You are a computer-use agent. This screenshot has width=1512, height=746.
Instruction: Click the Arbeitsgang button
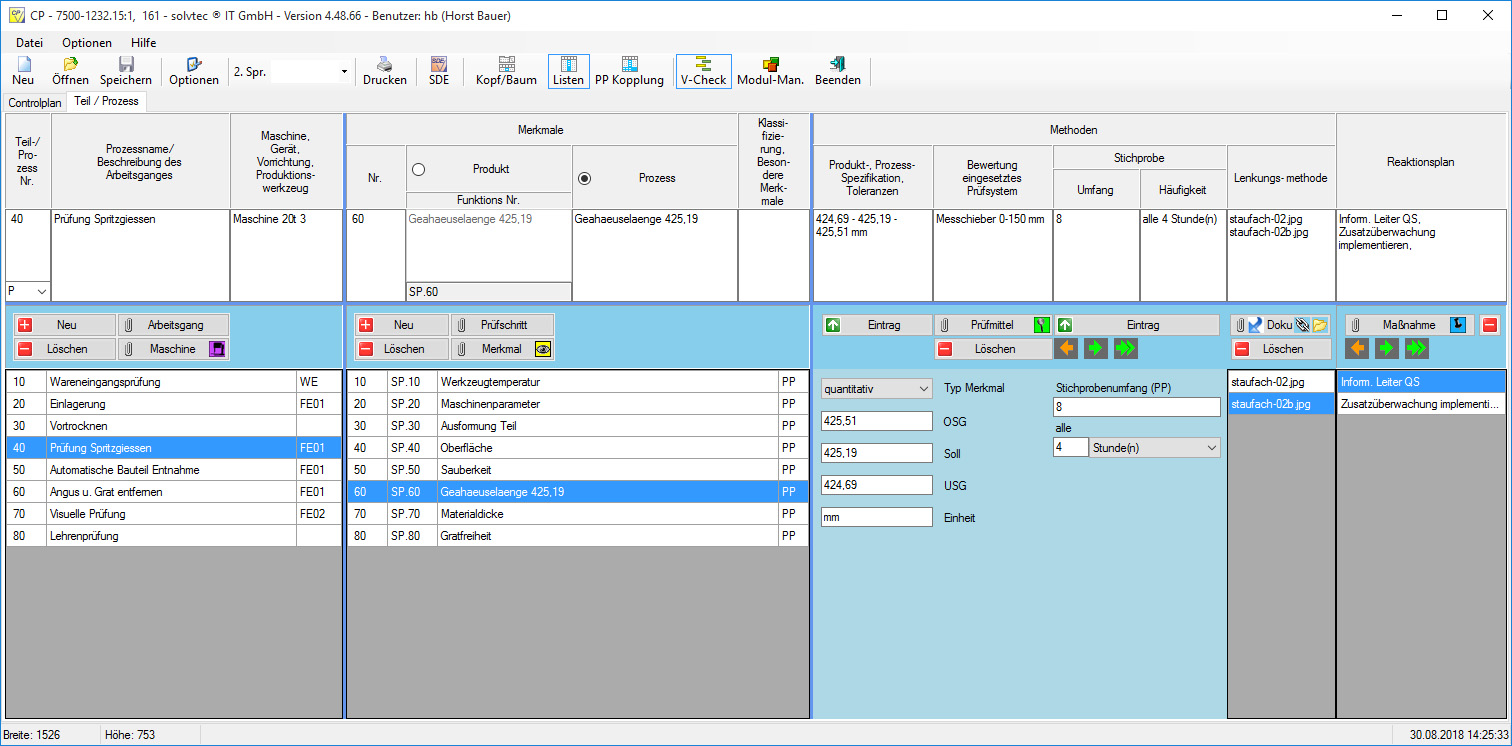[174, 325]
